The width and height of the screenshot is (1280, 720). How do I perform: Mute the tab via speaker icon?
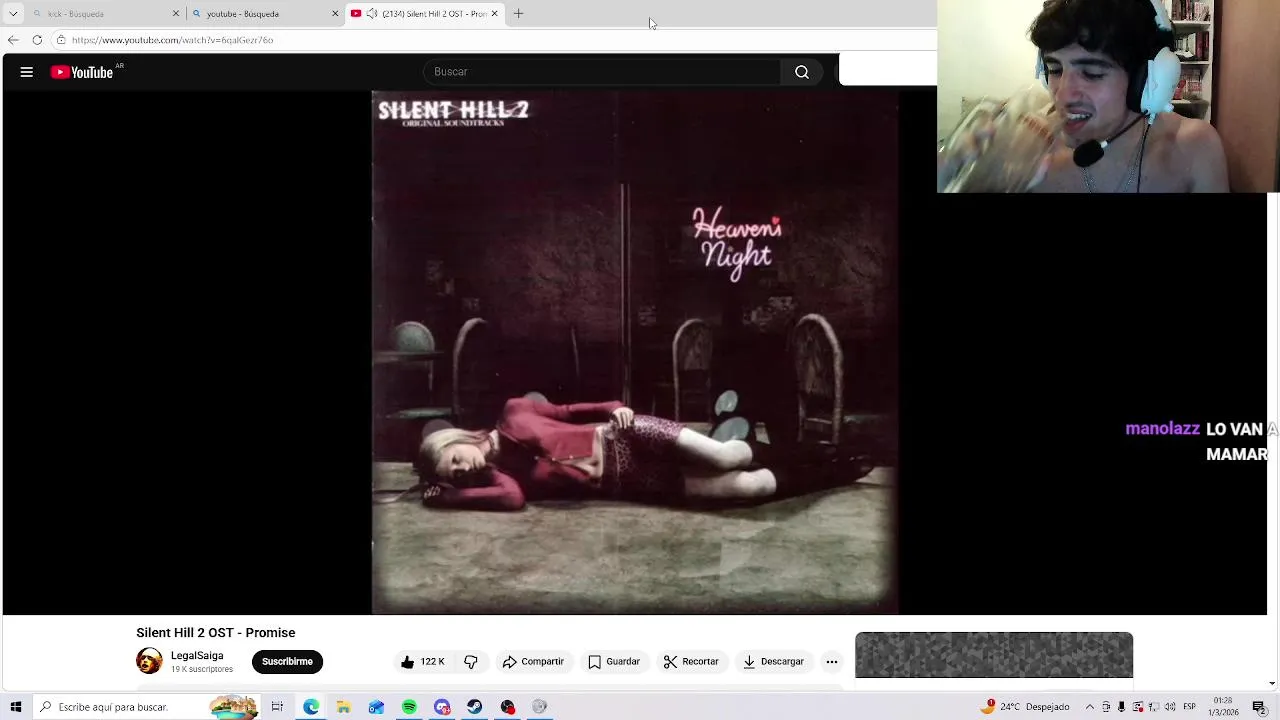372,14
